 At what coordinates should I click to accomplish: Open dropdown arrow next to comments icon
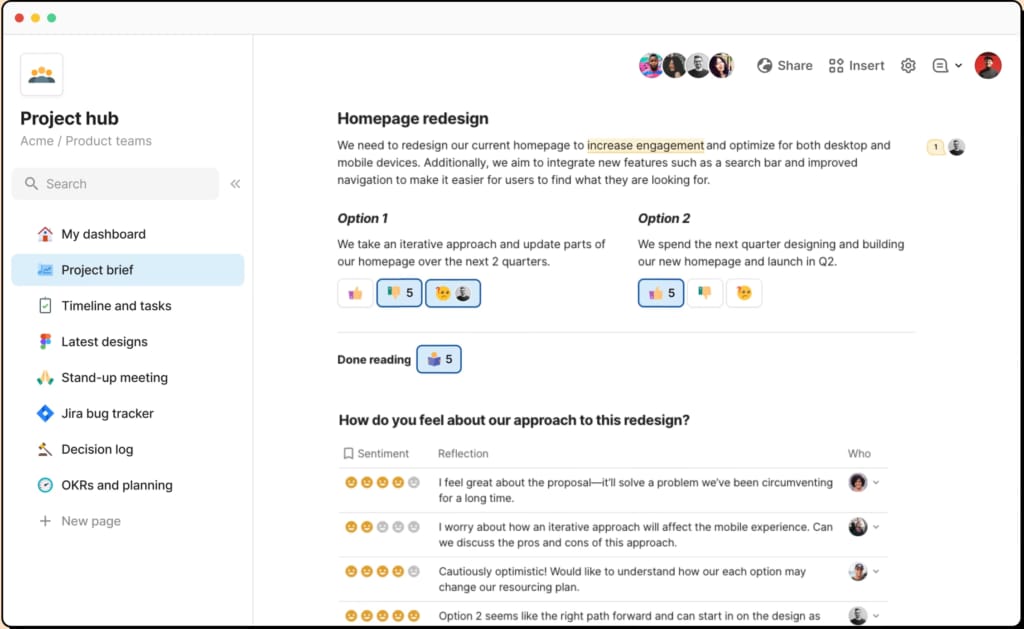pyautogui.click(x=959, y=66)
